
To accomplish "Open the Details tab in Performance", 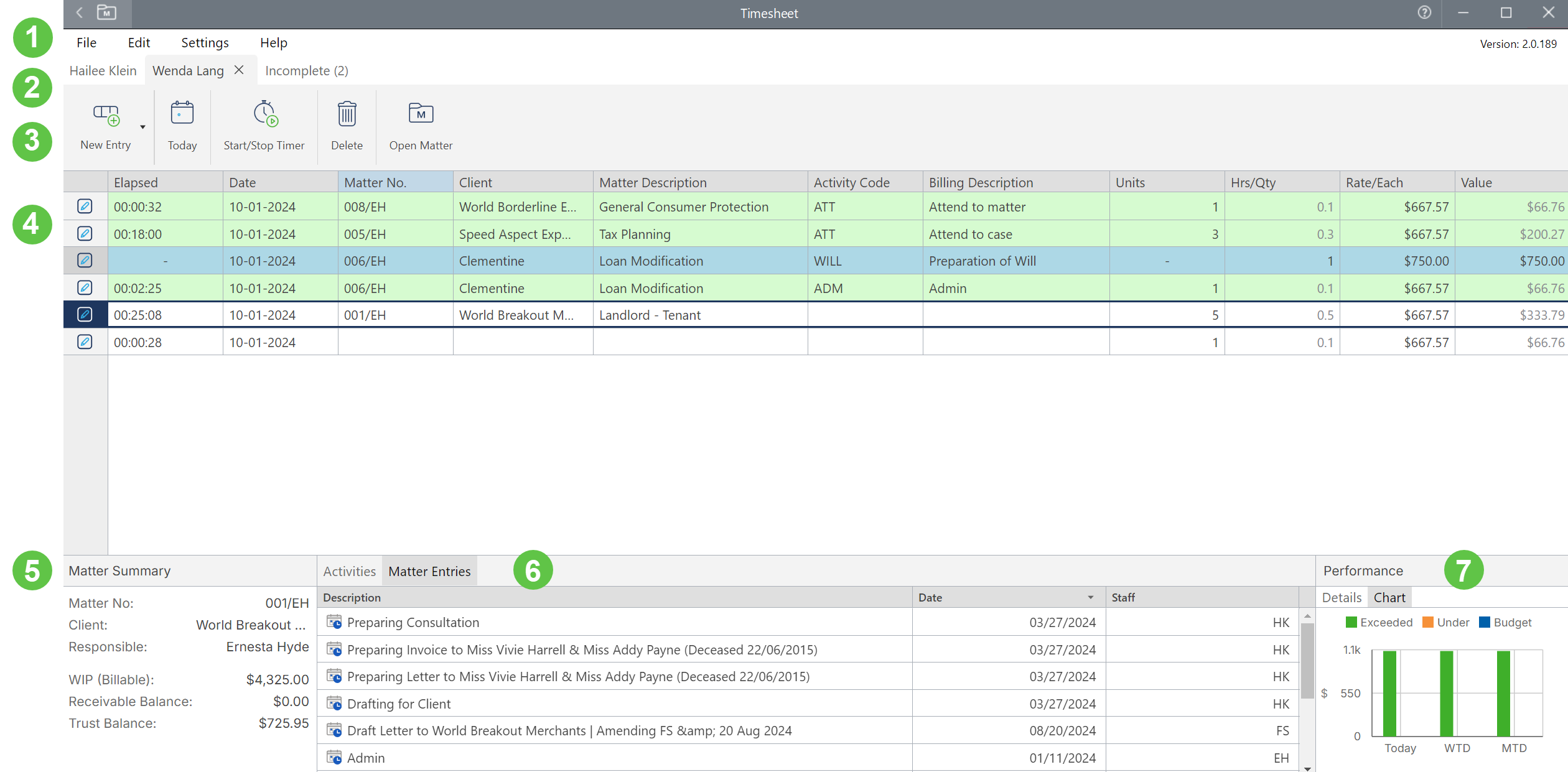I will [1342, 597].
